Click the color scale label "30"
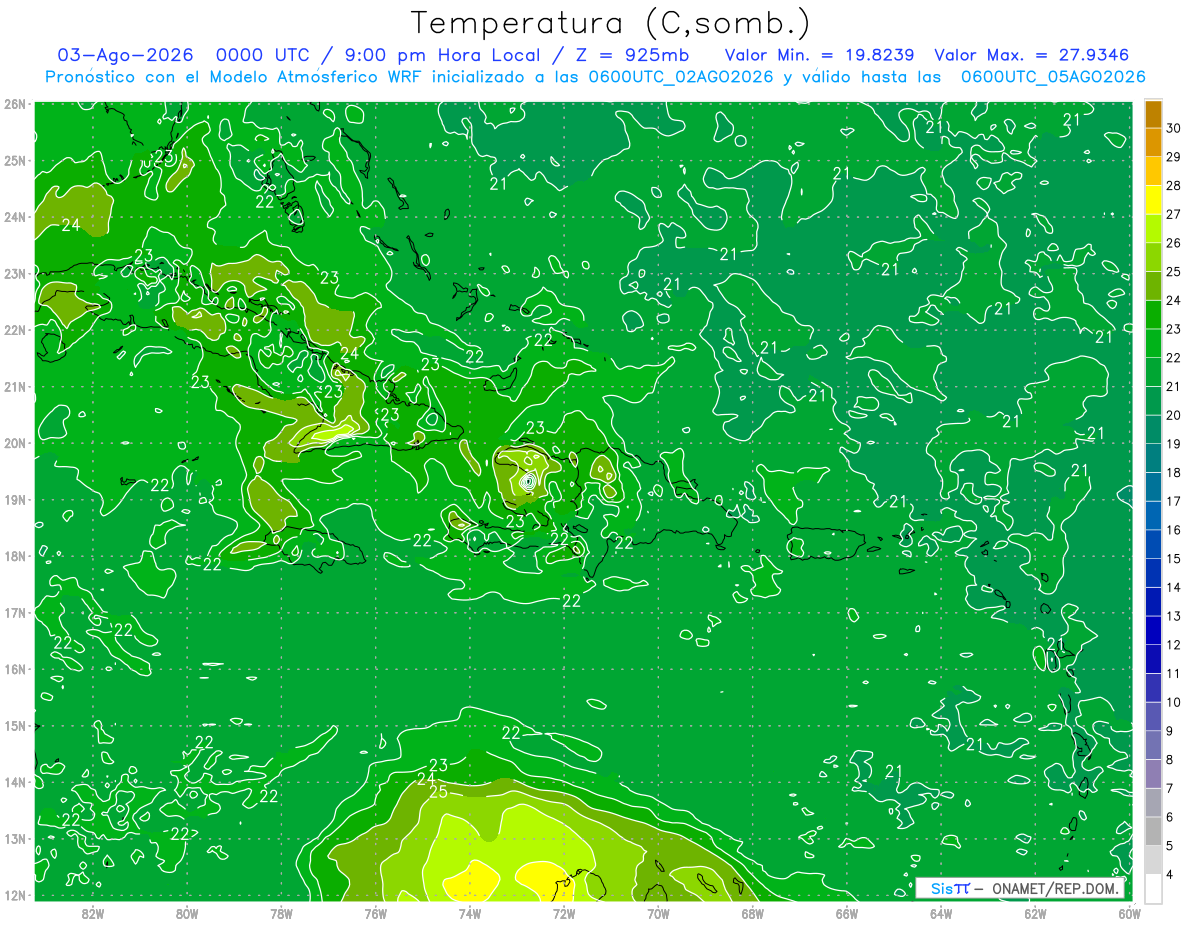The image size is (1200, 927). click(1174, 128)
